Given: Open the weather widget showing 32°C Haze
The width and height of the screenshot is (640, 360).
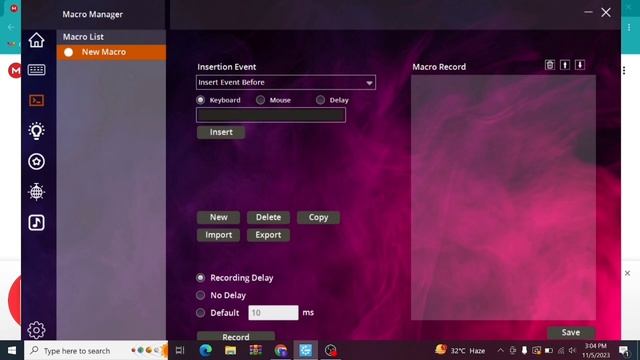Looking at the screenshot, I should pyautogui.click(x=460, y=350).
